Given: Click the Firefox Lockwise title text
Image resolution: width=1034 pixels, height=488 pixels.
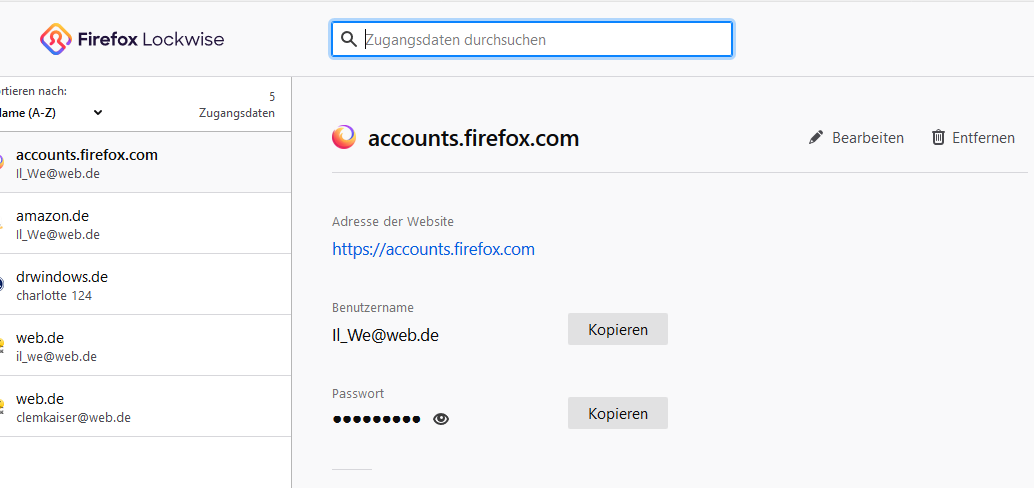Looking at the screenshot, I should (x=153, y=39).
